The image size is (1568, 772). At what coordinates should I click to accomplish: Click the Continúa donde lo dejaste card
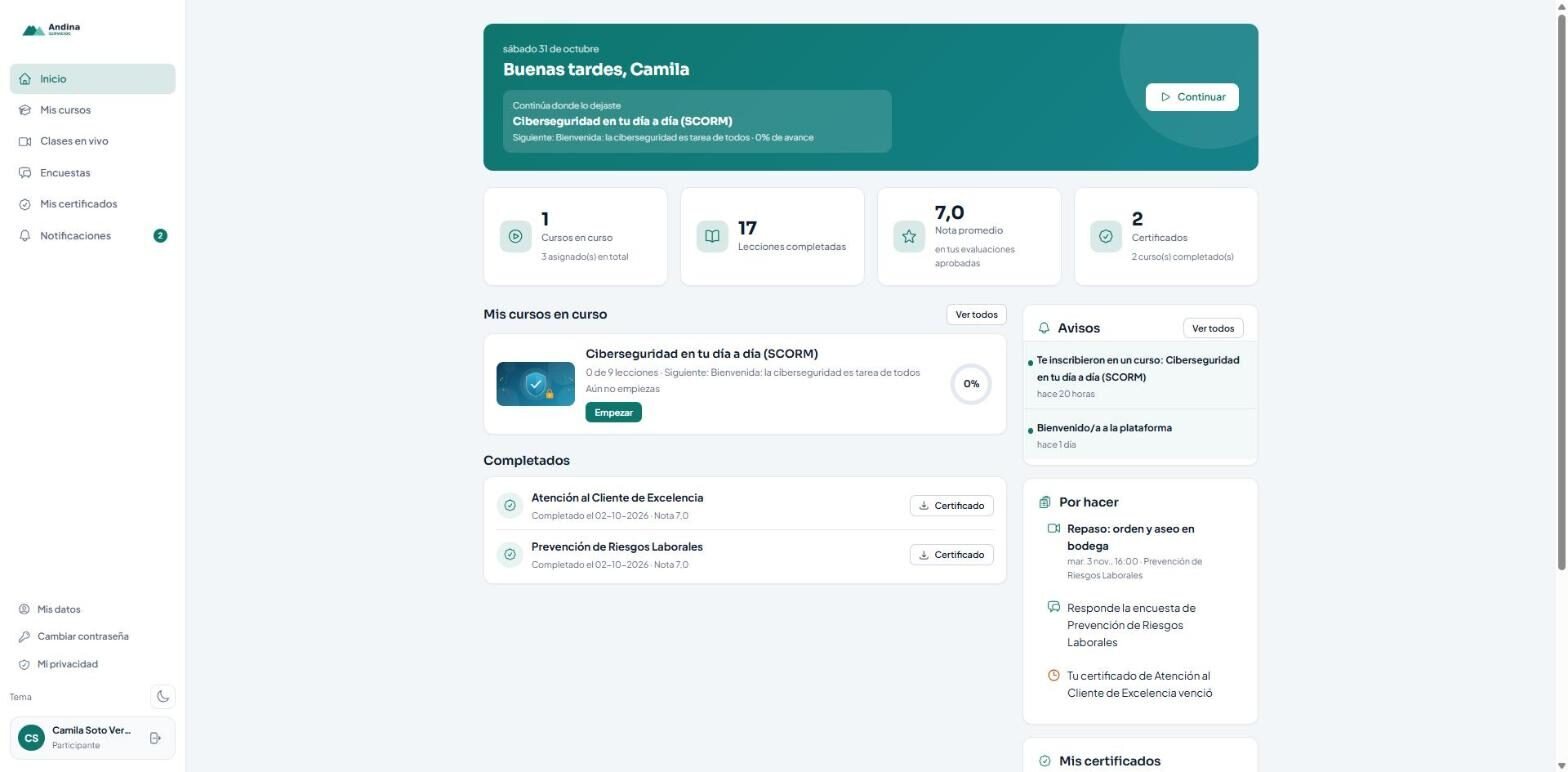[x=697, y=121]
